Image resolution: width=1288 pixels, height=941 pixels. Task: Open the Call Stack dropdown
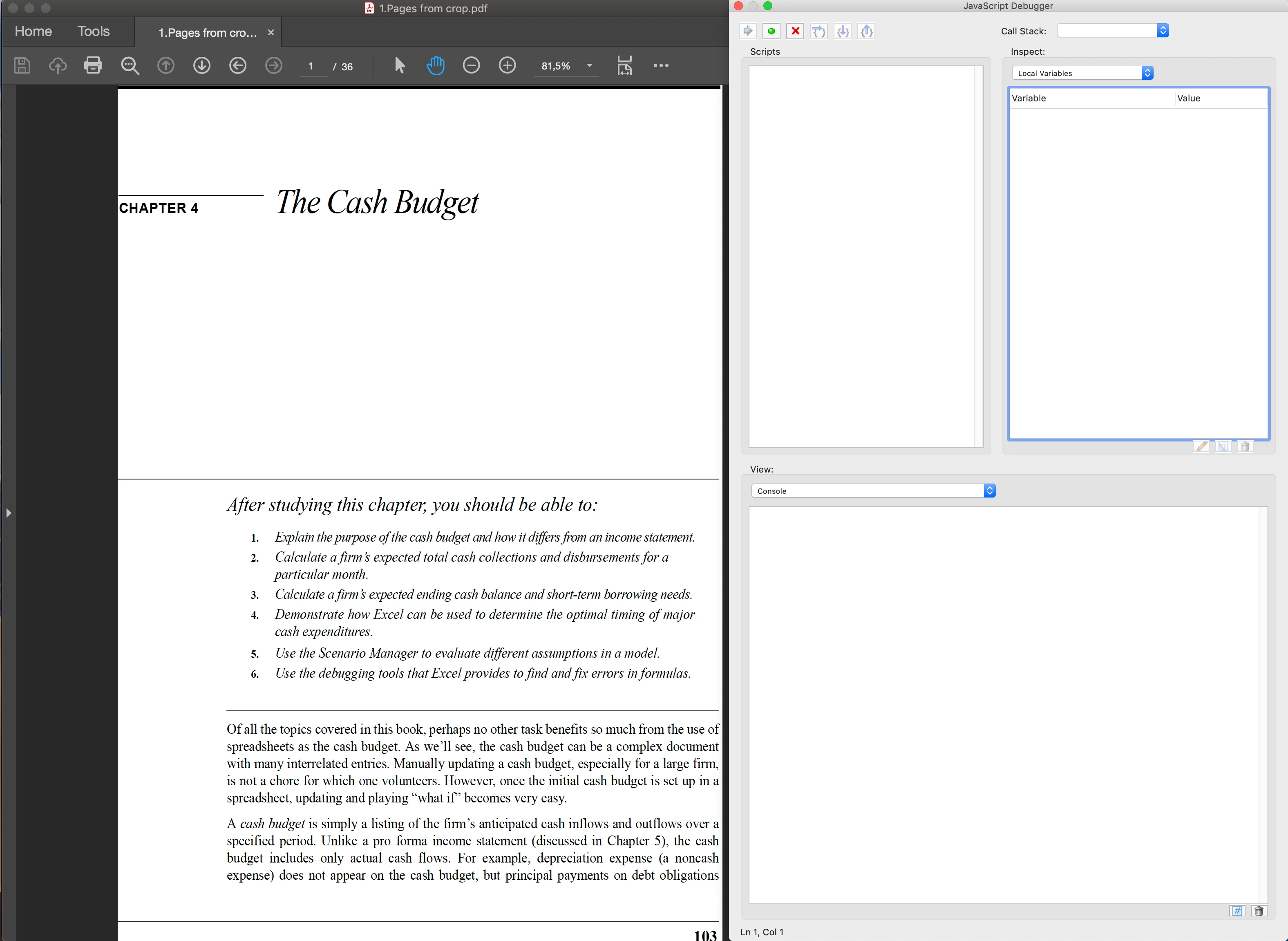coord(1163,31)
